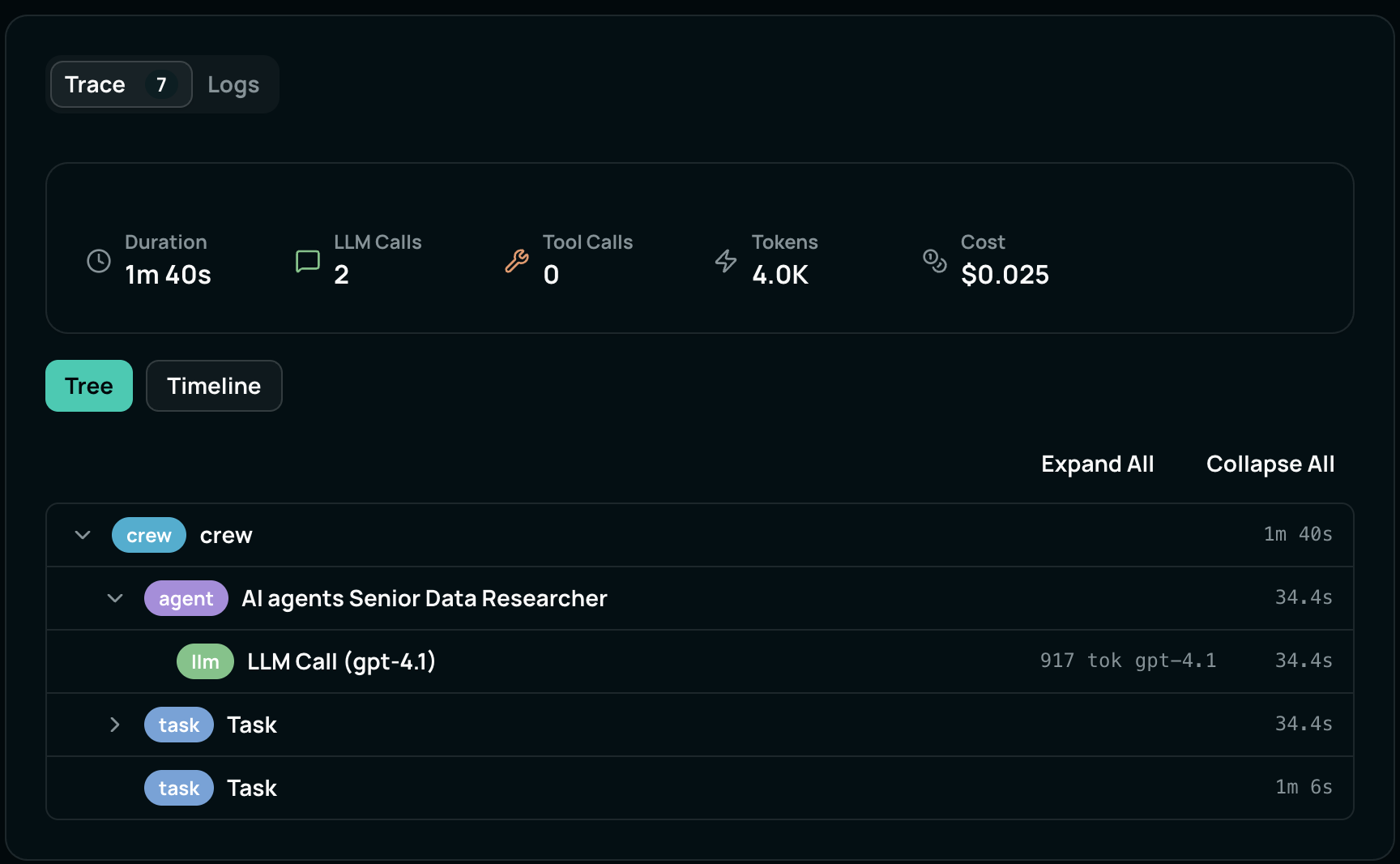Click the lightning bolt icon for Tokens
Image resolution: width=1400 pixels, height=864 pixels.
[725, 261]
